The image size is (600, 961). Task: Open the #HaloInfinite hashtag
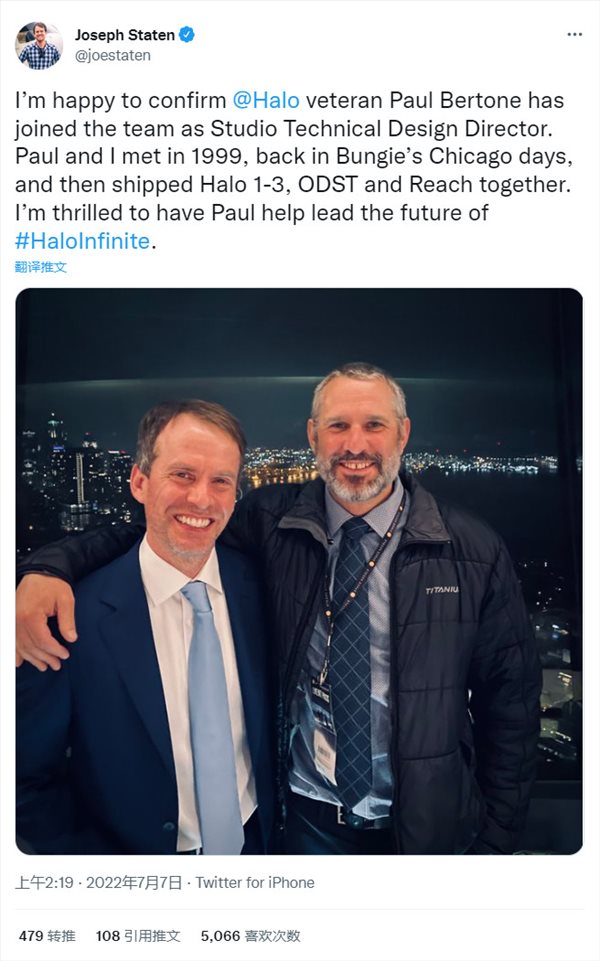coord(82,241)
